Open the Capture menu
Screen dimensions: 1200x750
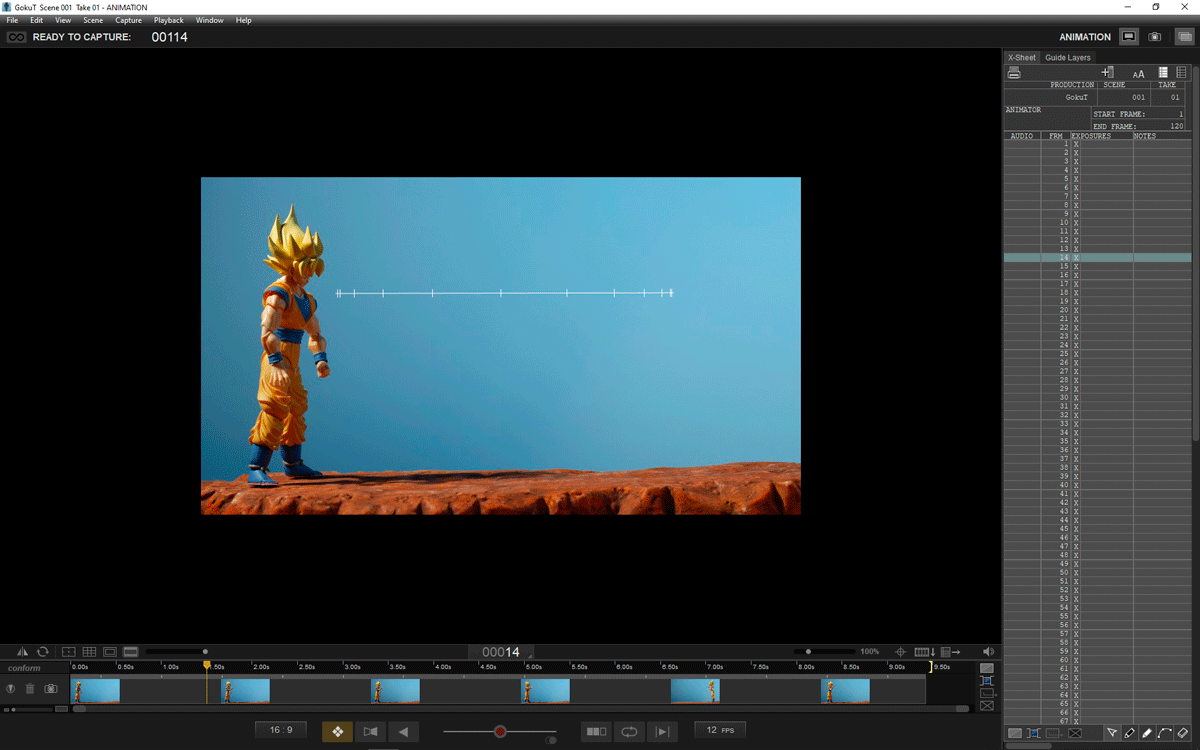128,20
